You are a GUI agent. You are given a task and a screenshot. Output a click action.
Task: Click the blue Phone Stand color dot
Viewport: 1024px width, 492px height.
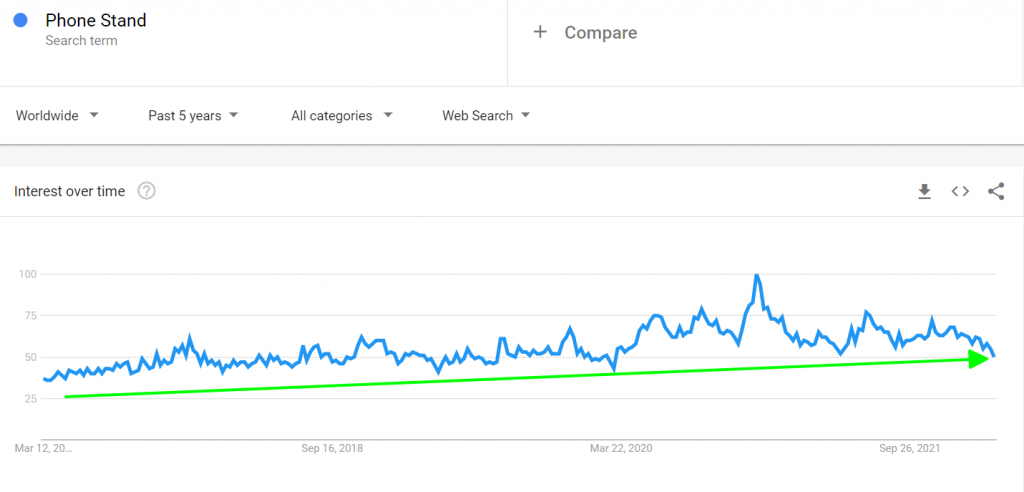pos(20,21)
